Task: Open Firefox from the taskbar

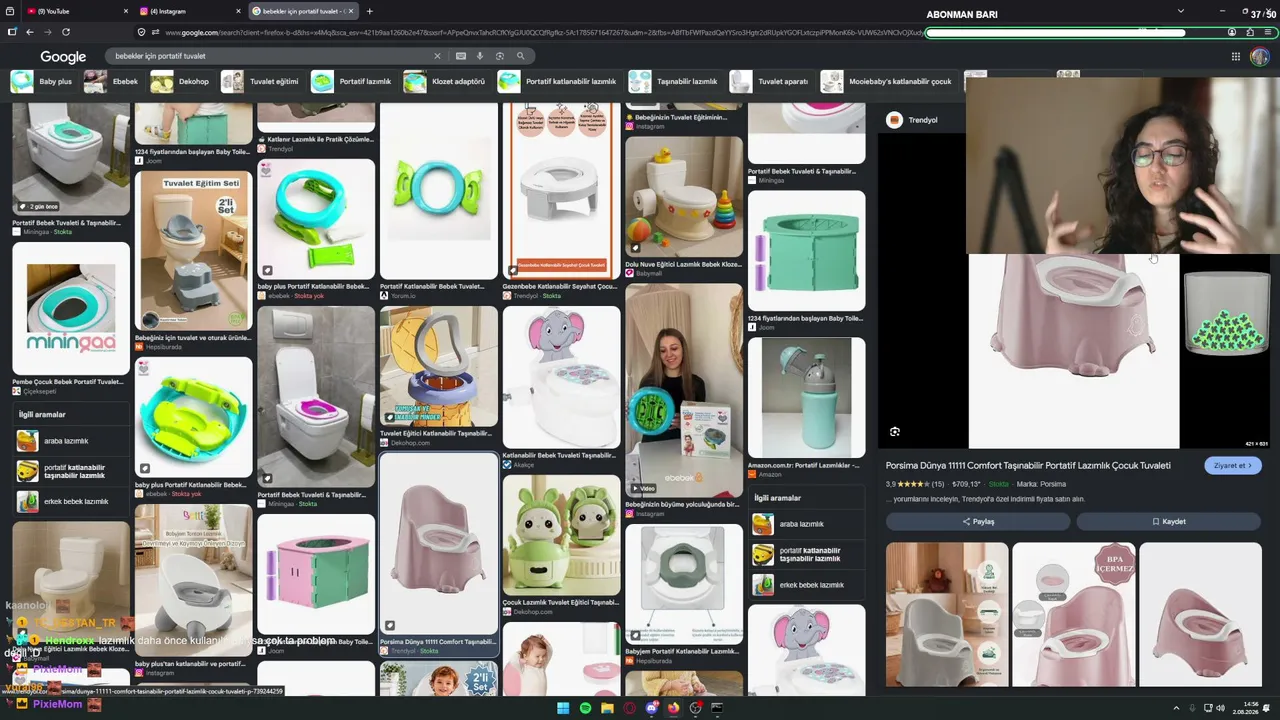Action: 673,708
